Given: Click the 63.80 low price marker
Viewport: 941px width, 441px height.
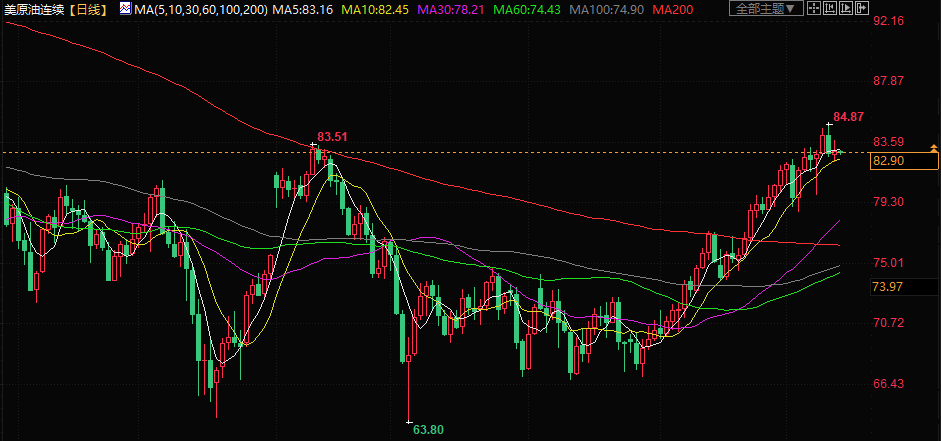Looking at the screenshot, I should (428, 429).
